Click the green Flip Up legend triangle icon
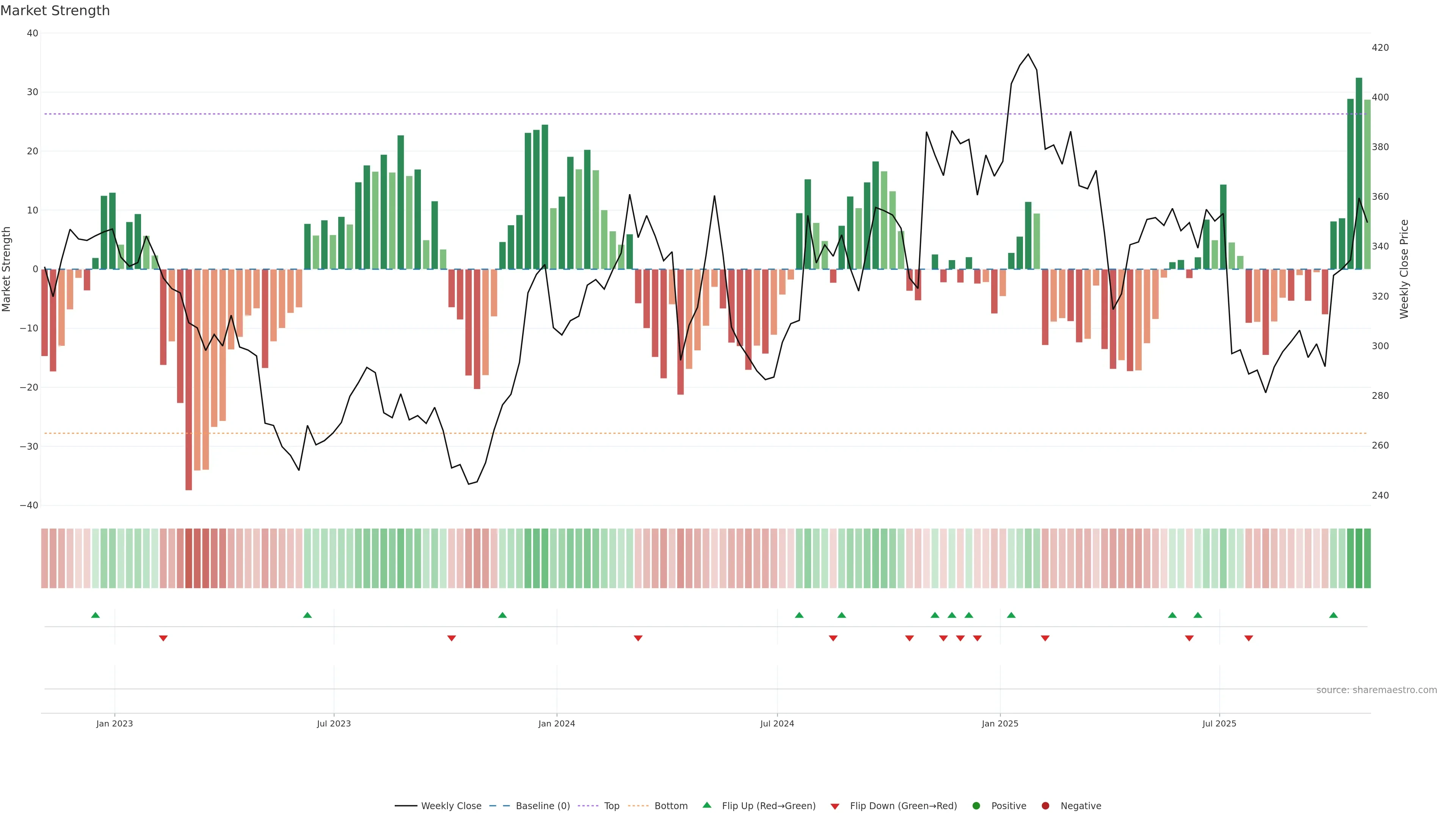 click(x=706, y=805)
